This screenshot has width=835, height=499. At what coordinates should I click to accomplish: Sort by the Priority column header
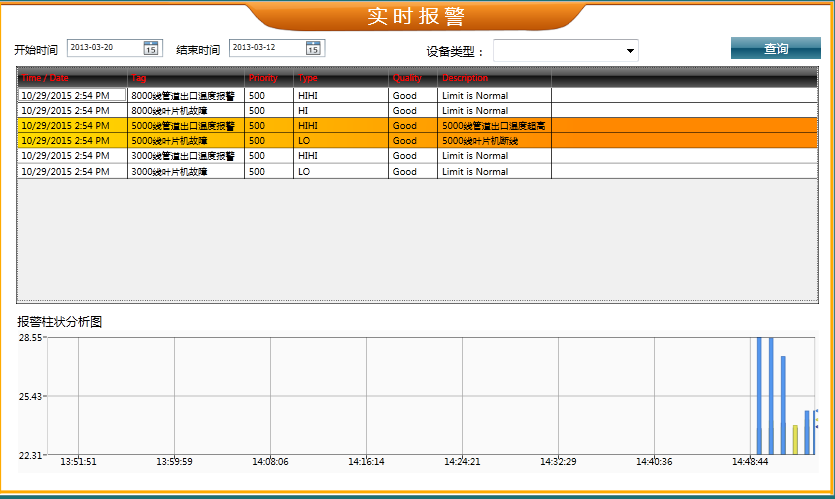[x=268, y=78]
